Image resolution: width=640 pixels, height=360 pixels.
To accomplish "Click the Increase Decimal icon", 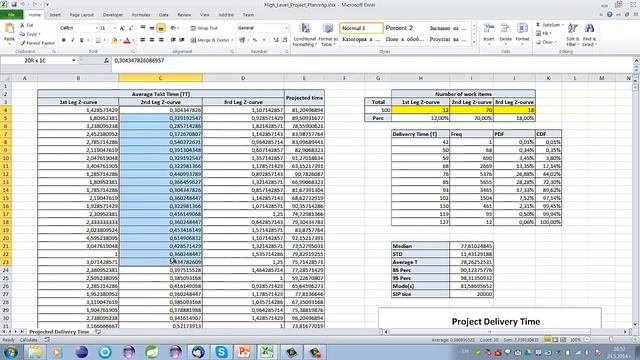I will [x=276, y=40].
